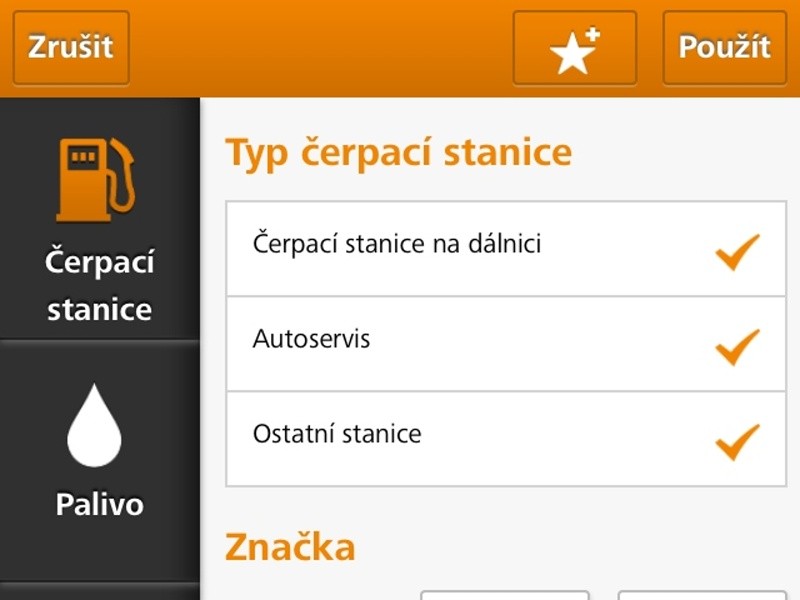Tap the right partially visible button under Značka
Image resolution: width=800 pixels, height=600 pixels.
tap(702, 595)
